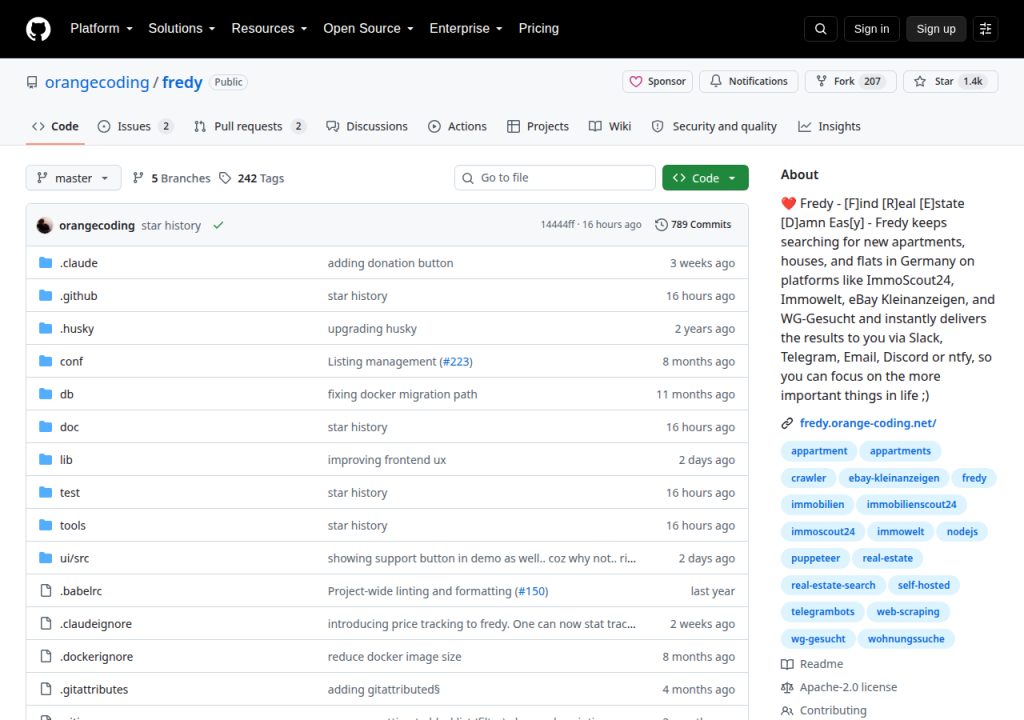1024x720 pixels.
Task: Click the Readme book icon
Action: 787,664
